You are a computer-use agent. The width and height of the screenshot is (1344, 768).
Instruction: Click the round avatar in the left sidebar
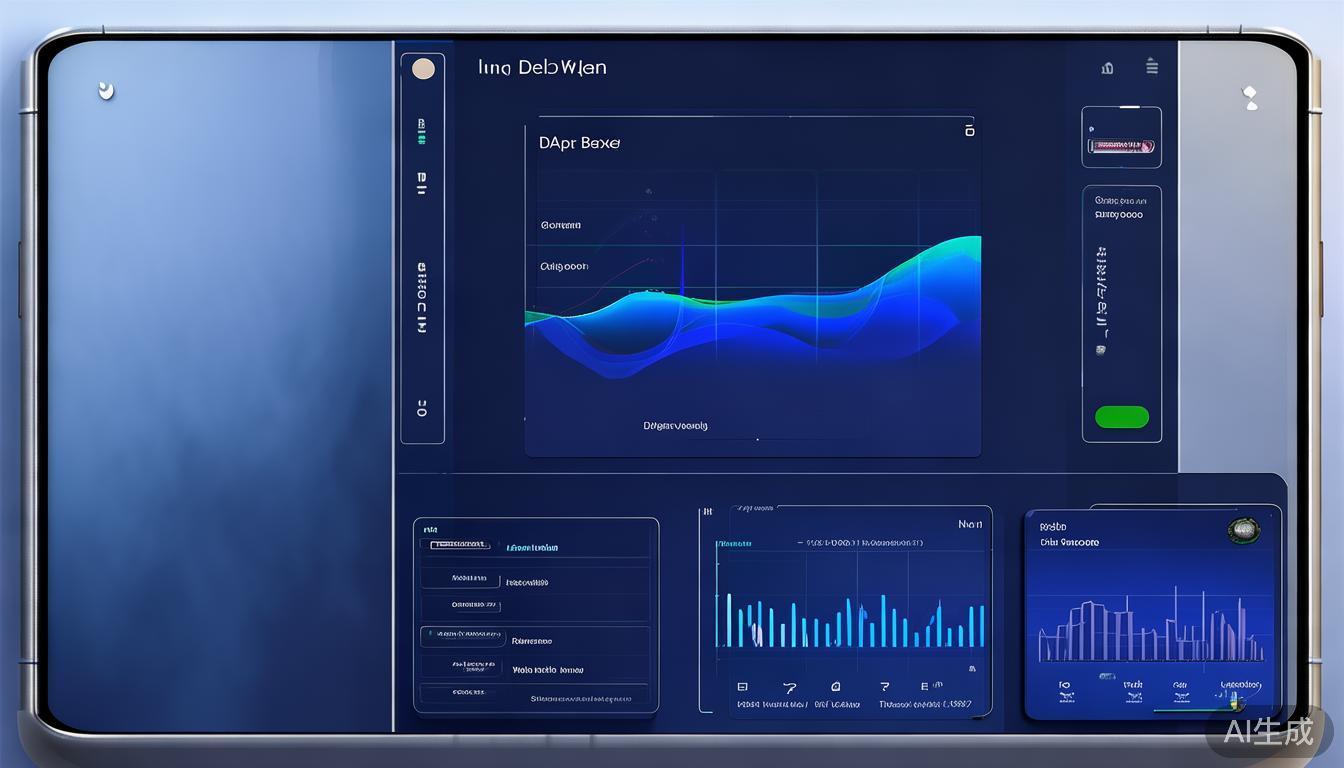click(x=423, y=69)
